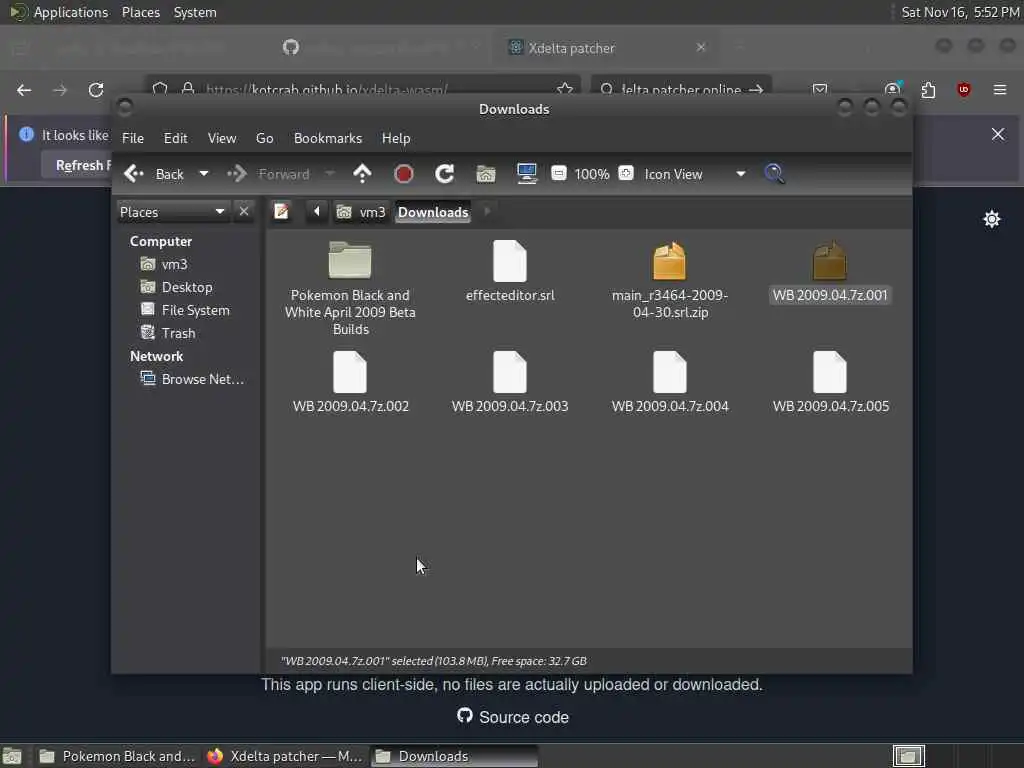Viewport: 1024px width, 768px height.
Task: Reload the page in Firefox
Action: [x=96, y=89]
